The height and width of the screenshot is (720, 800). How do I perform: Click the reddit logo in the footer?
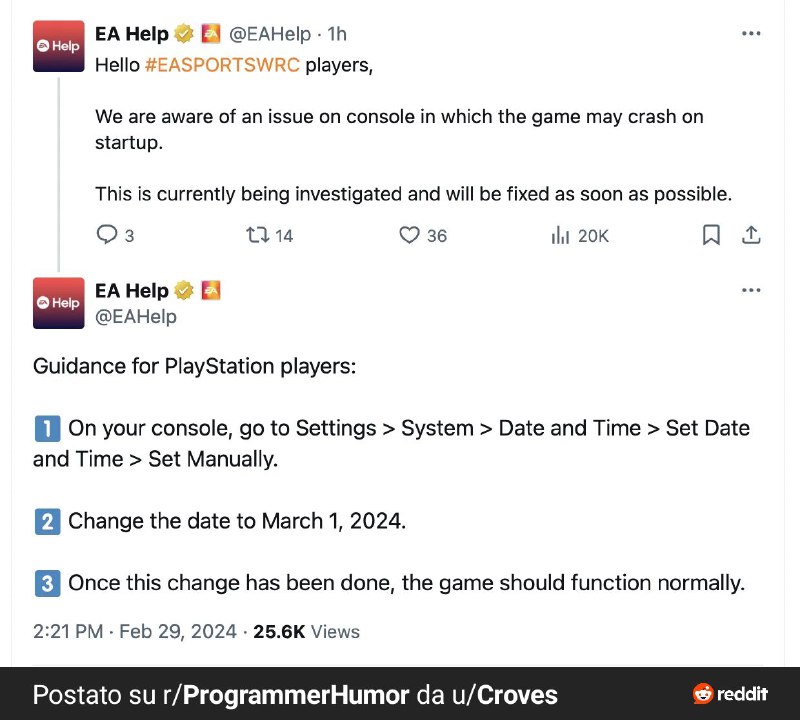pos(730,694)
